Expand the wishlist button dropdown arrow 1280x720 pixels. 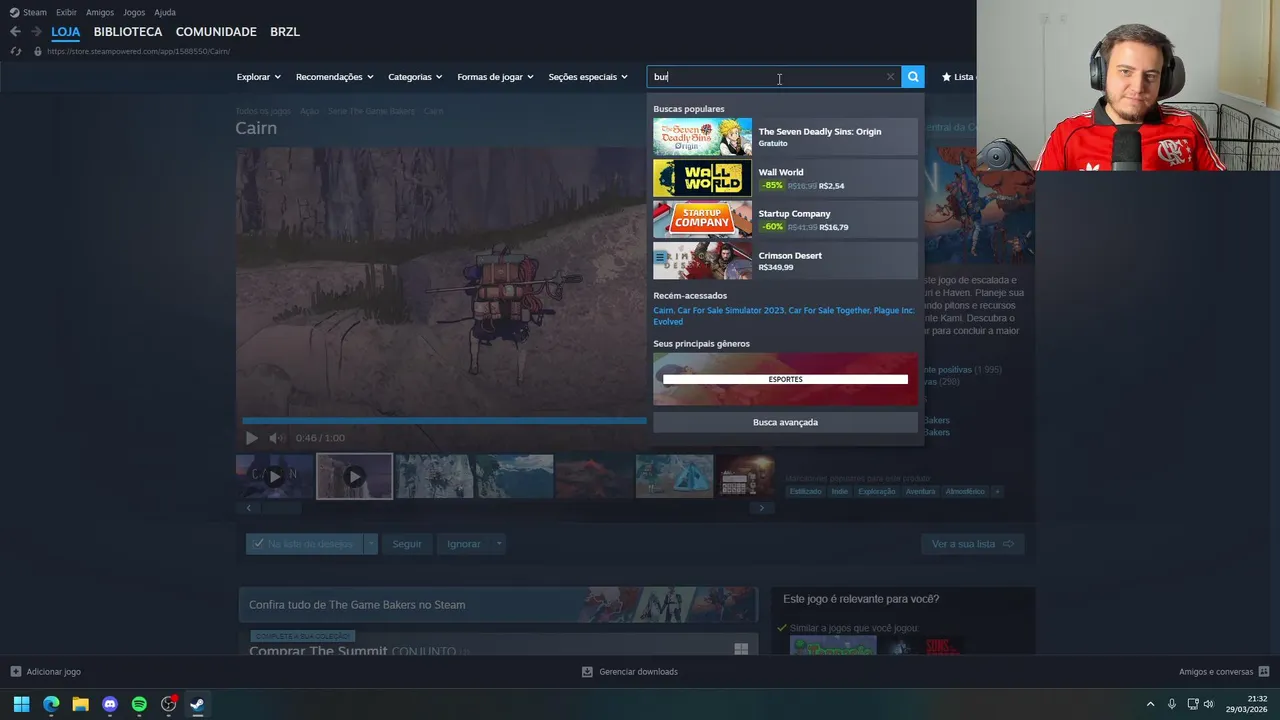[371, 544]
